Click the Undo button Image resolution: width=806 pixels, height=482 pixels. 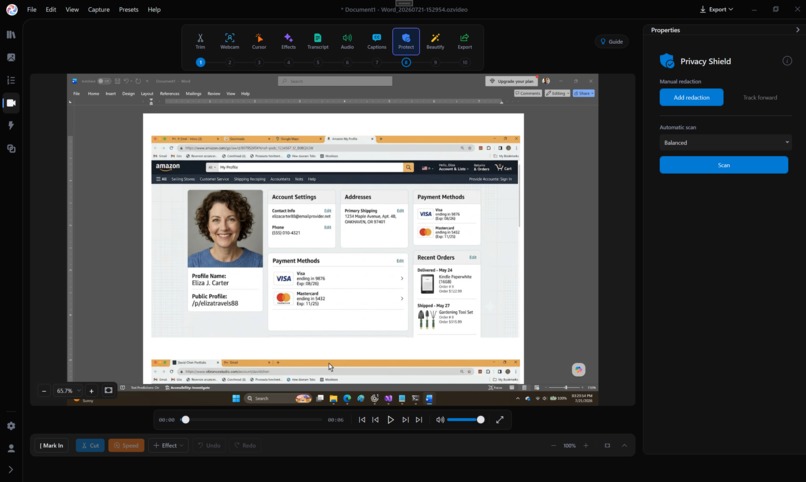209,446
